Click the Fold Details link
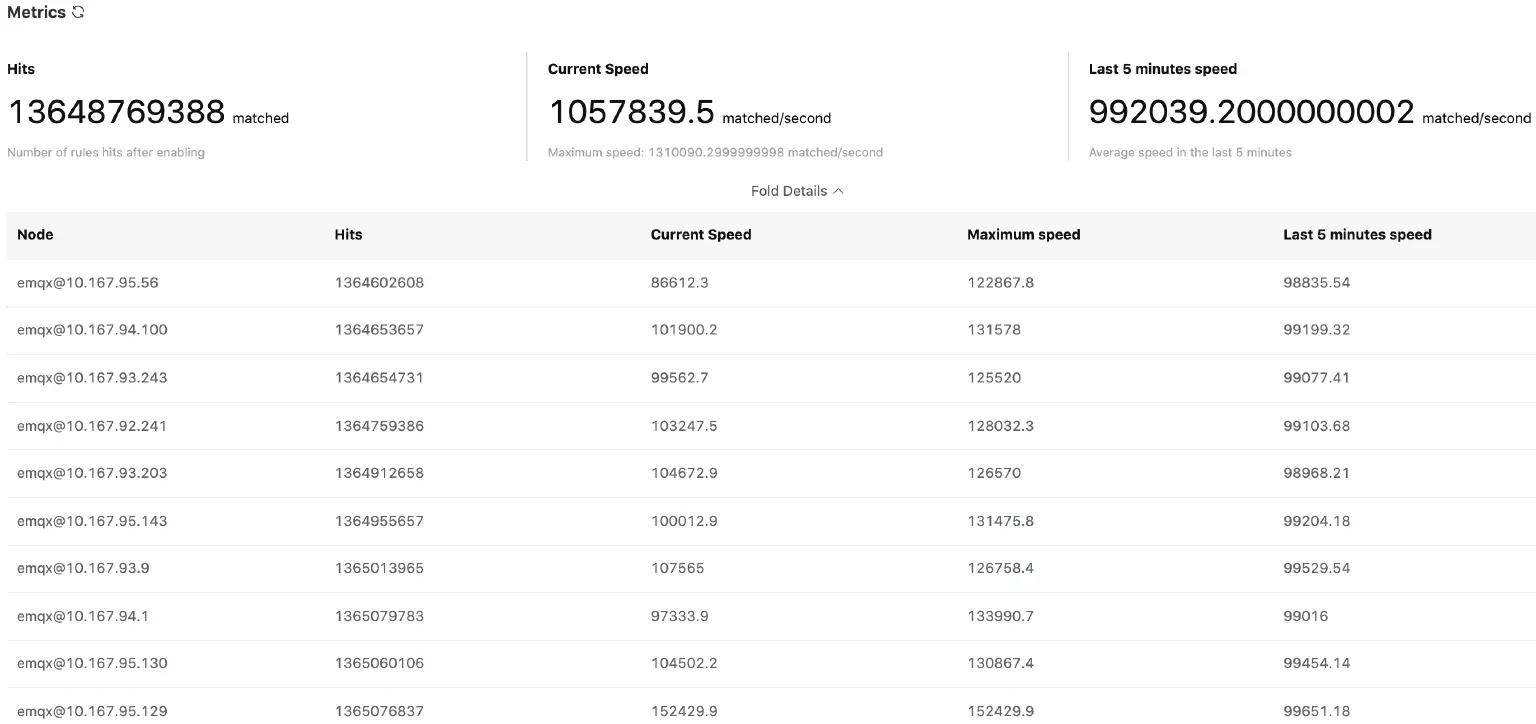This screenshot has height=724, width=1536. click(788, 190)
